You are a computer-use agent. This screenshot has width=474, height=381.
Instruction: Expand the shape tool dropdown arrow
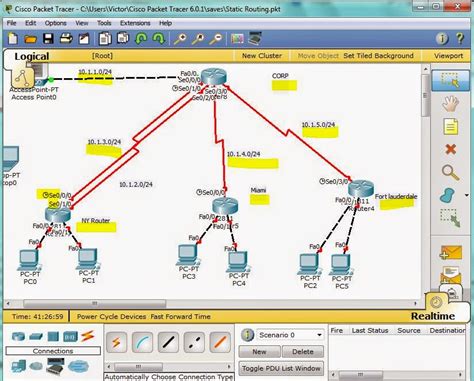[467, 195]
